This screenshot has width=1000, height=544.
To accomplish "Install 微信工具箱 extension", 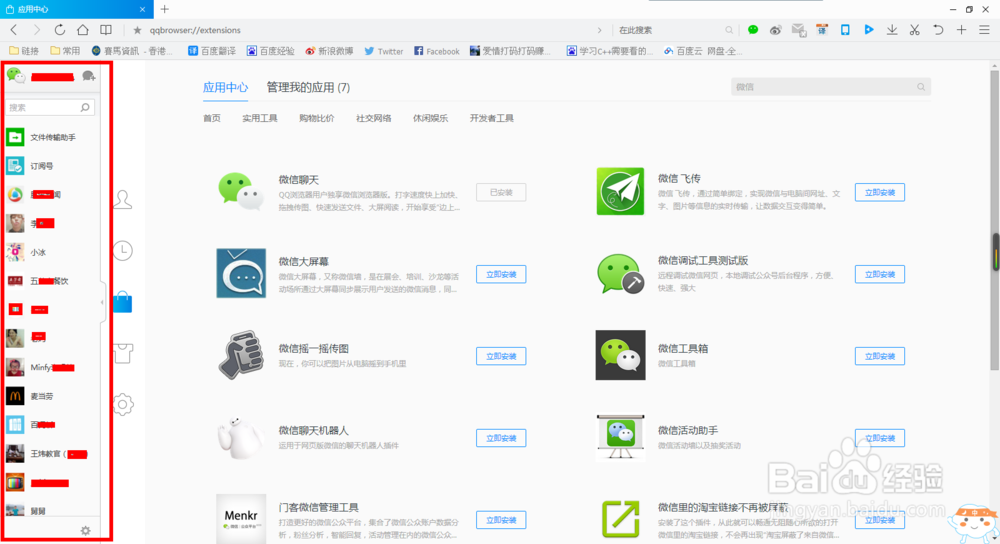I will click(x=879, y=356).
